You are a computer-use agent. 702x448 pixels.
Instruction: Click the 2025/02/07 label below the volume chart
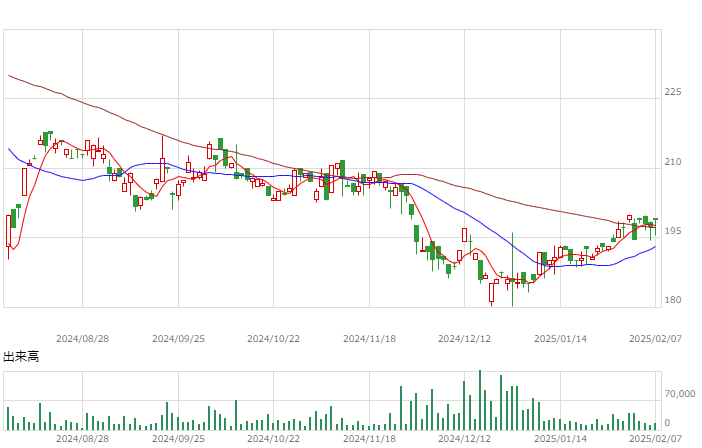(x=655, y=439)
